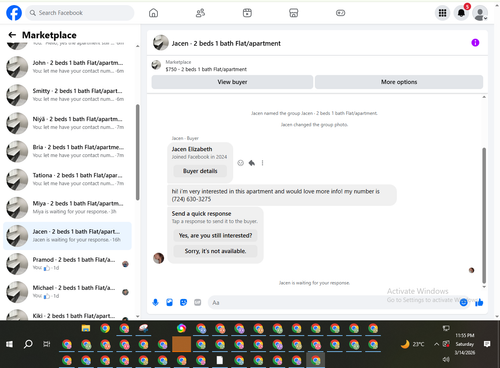Send quick response 'Sorry, it's not available.'
This screenshot has width=500, height=368.
[x=215, y=251]
